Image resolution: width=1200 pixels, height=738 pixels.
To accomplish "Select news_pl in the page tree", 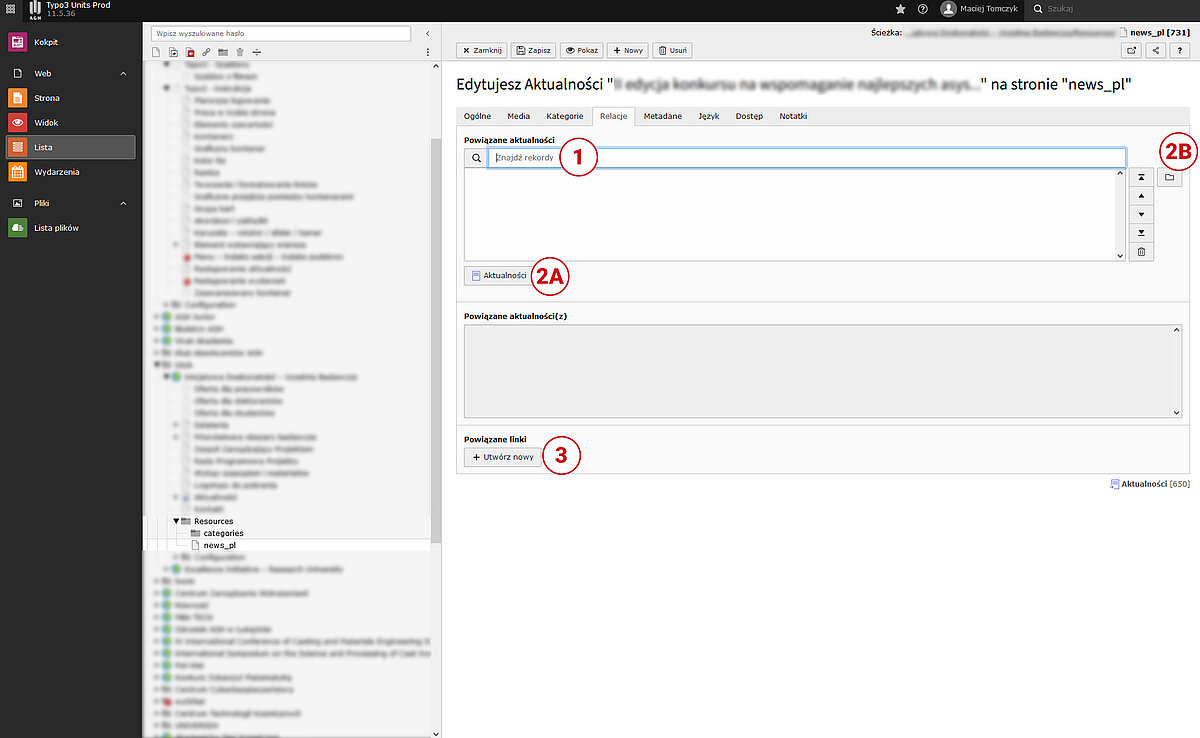I will tap(219, 546).
